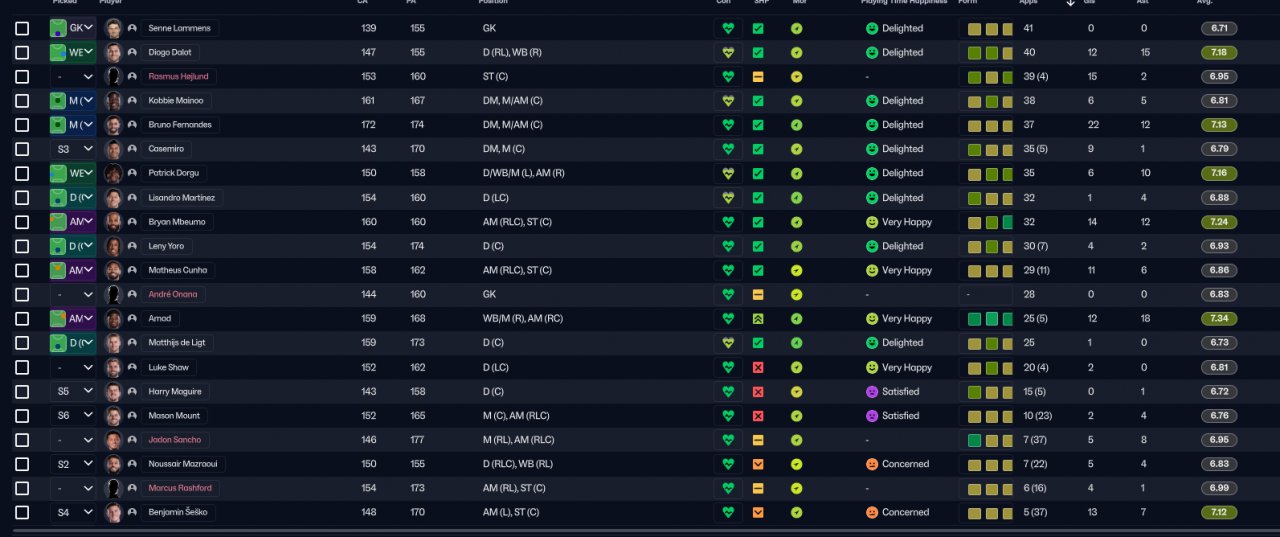Click Rasmus Højlund's yellow sharpness icon

coord(758,76)
